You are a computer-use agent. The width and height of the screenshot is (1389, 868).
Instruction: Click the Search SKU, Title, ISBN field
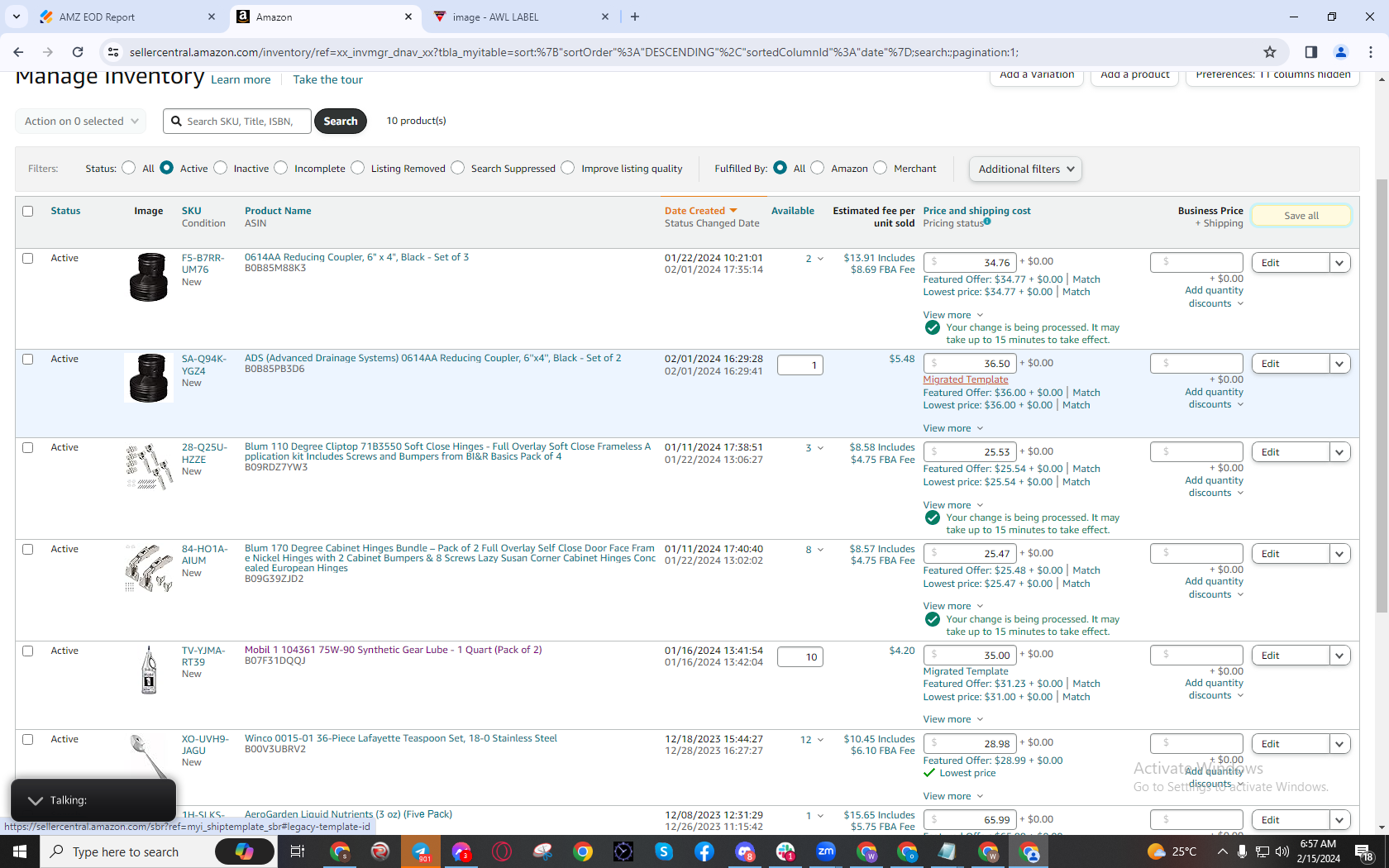point(237,121)
